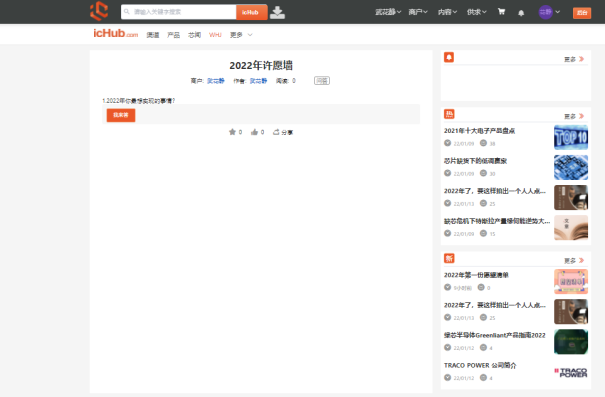The height and width of the screenshot is (397, 605).
Task: Click the pink wish-list thumbnail
Action: pyautogui.click(x=571, y=282)
